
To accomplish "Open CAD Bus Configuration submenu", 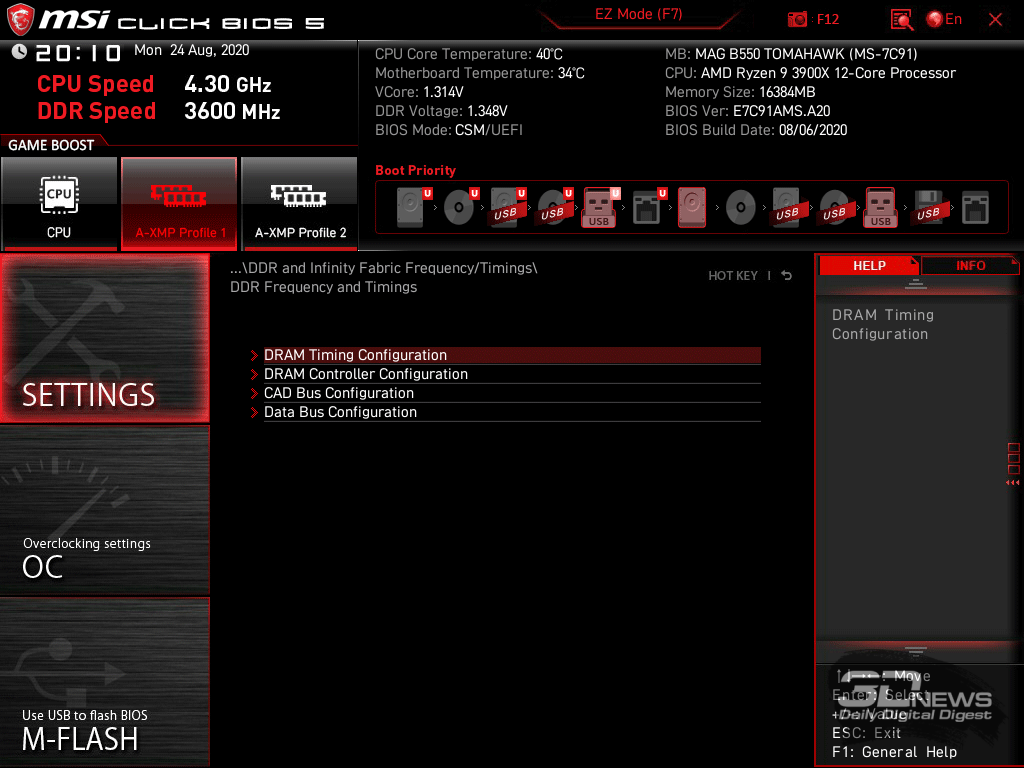I will point(512,393).
